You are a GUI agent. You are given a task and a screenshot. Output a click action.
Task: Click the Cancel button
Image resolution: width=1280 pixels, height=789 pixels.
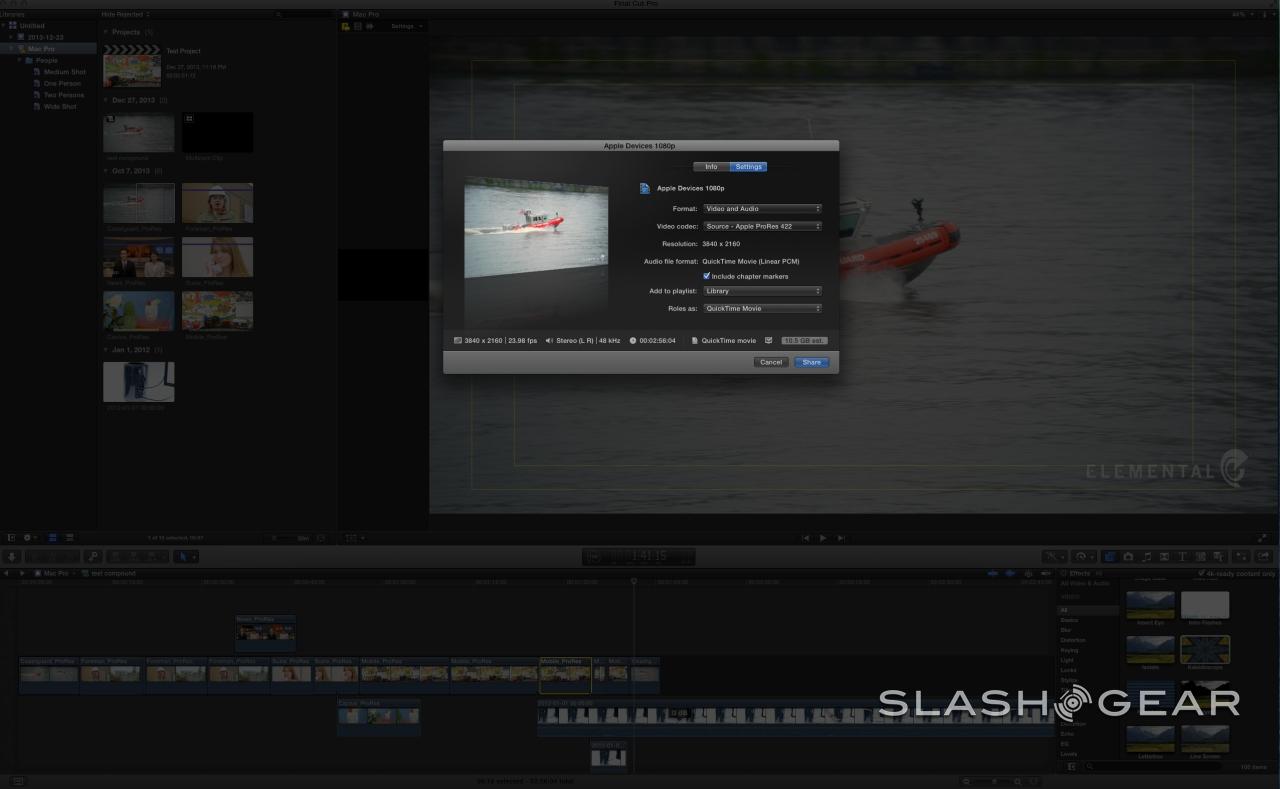(771, 362)
